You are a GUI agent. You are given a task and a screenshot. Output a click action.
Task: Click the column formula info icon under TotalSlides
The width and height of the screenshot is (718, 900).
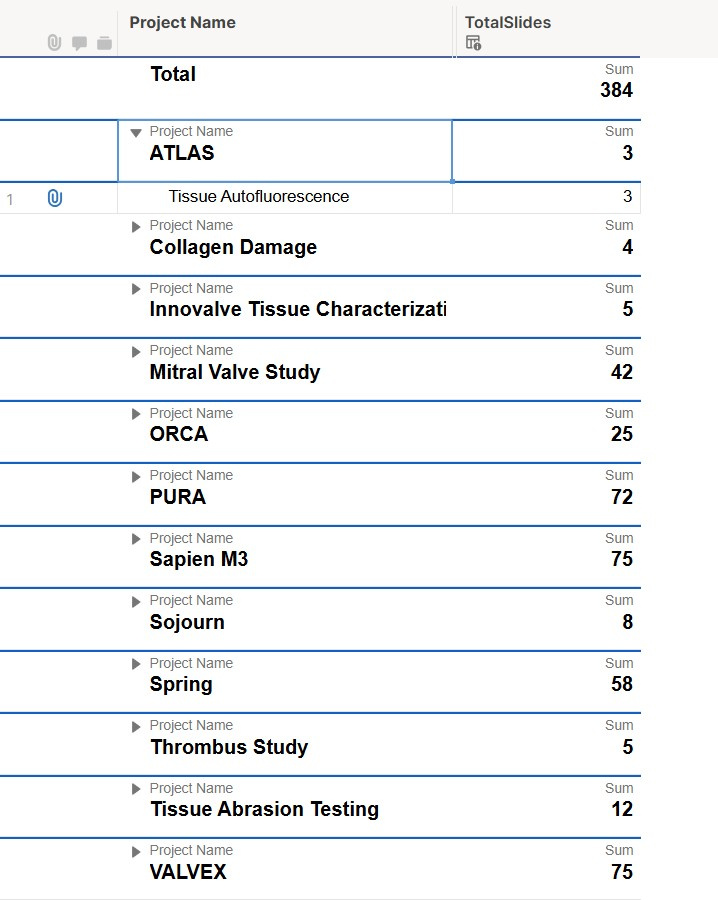pos(474,42)
